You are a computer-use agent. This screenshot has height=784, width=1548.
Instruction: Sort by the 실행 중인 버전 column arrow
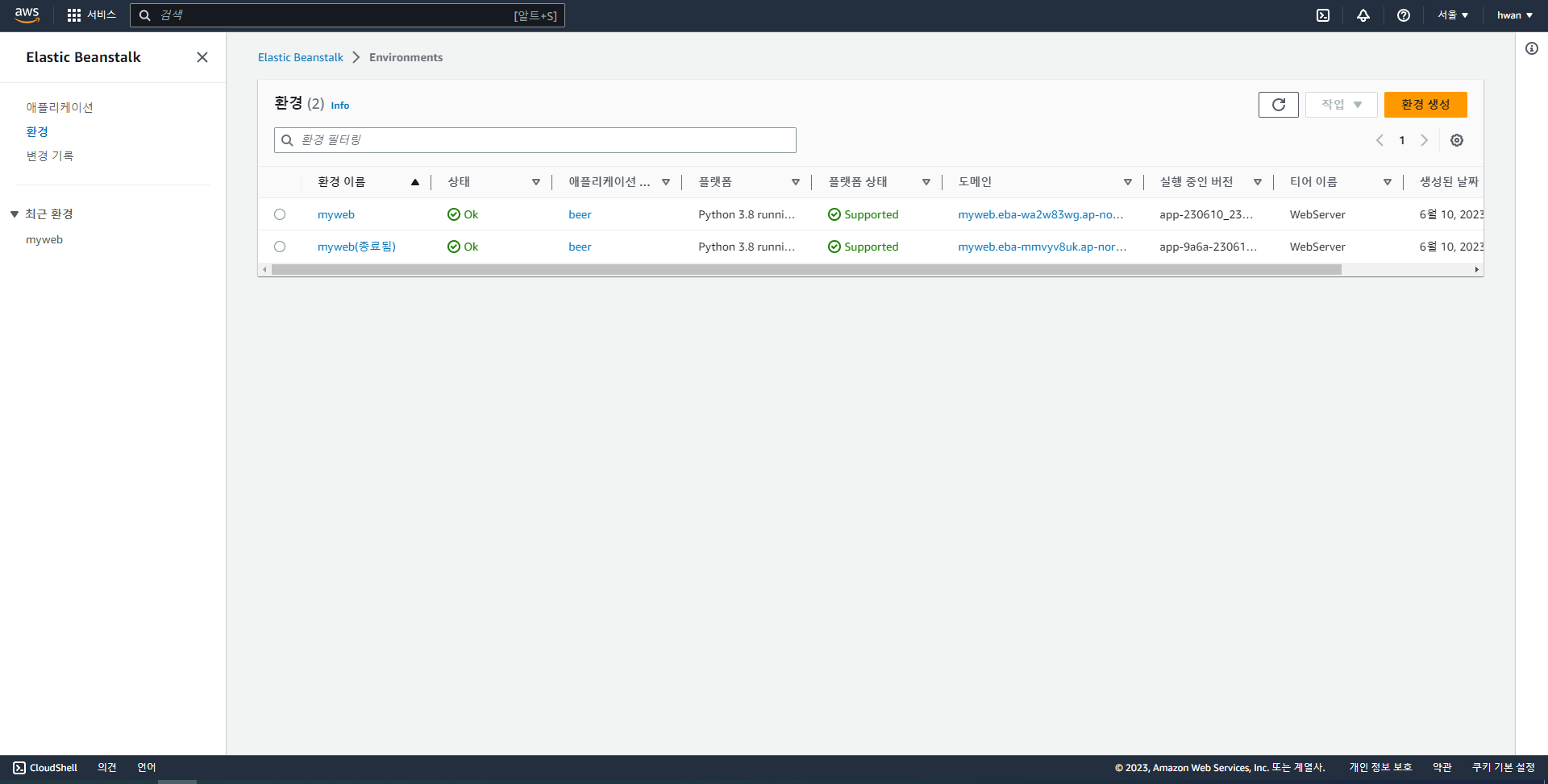(1258, 182)
